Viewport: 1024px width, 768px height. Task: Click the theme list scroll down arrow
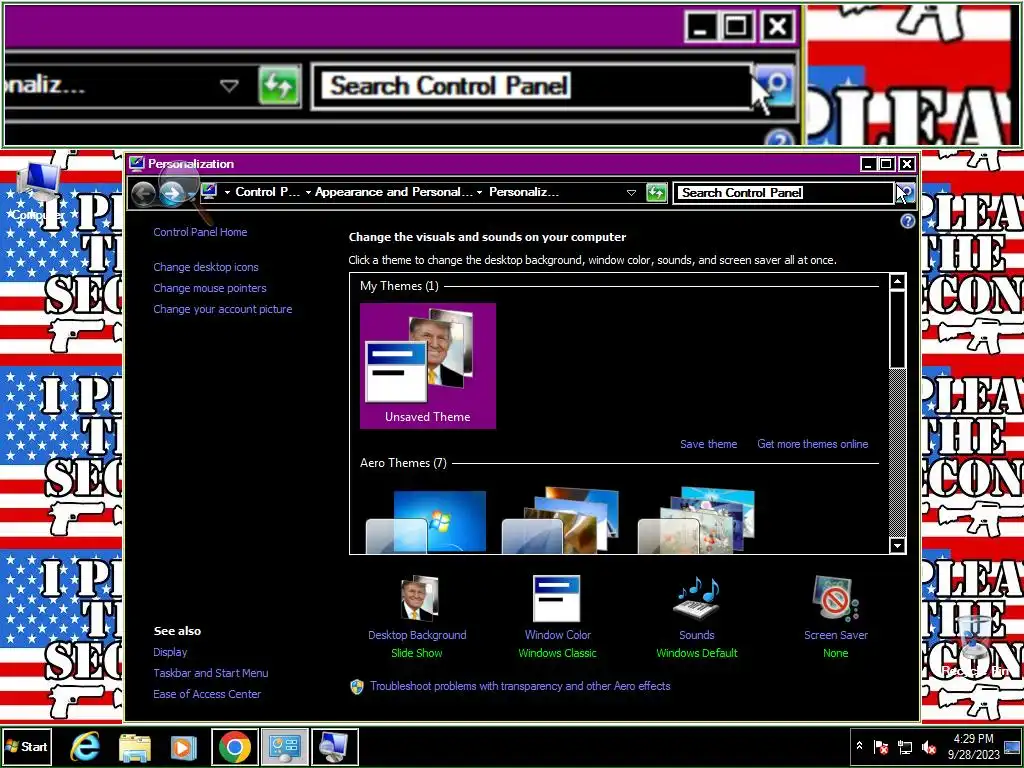click(x=897, y=545)
